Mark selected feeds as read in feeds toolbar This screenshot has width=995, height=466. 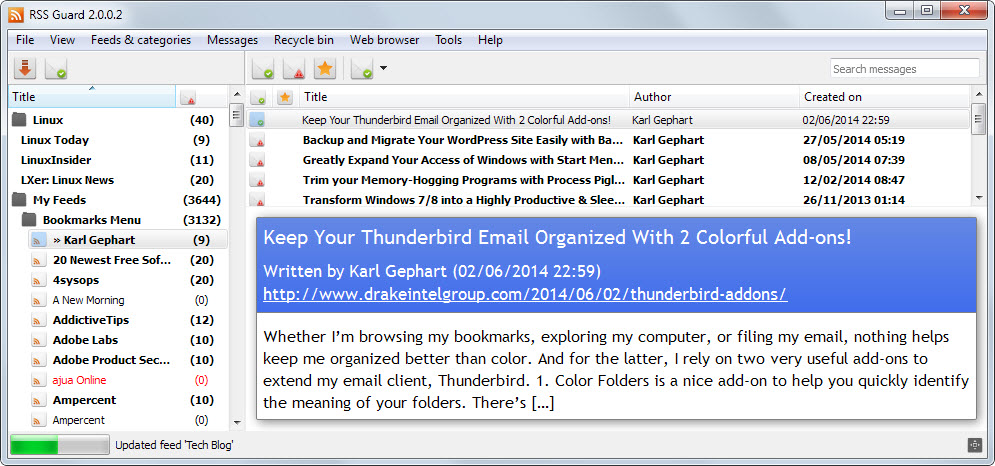[x=56, y=68]
